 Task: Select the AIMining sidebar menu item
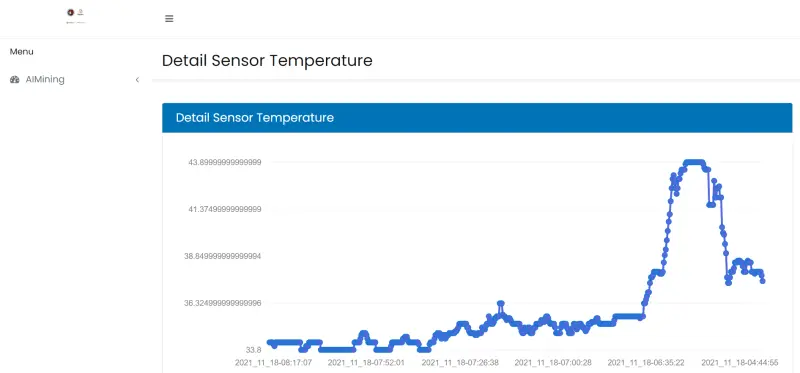76,80
